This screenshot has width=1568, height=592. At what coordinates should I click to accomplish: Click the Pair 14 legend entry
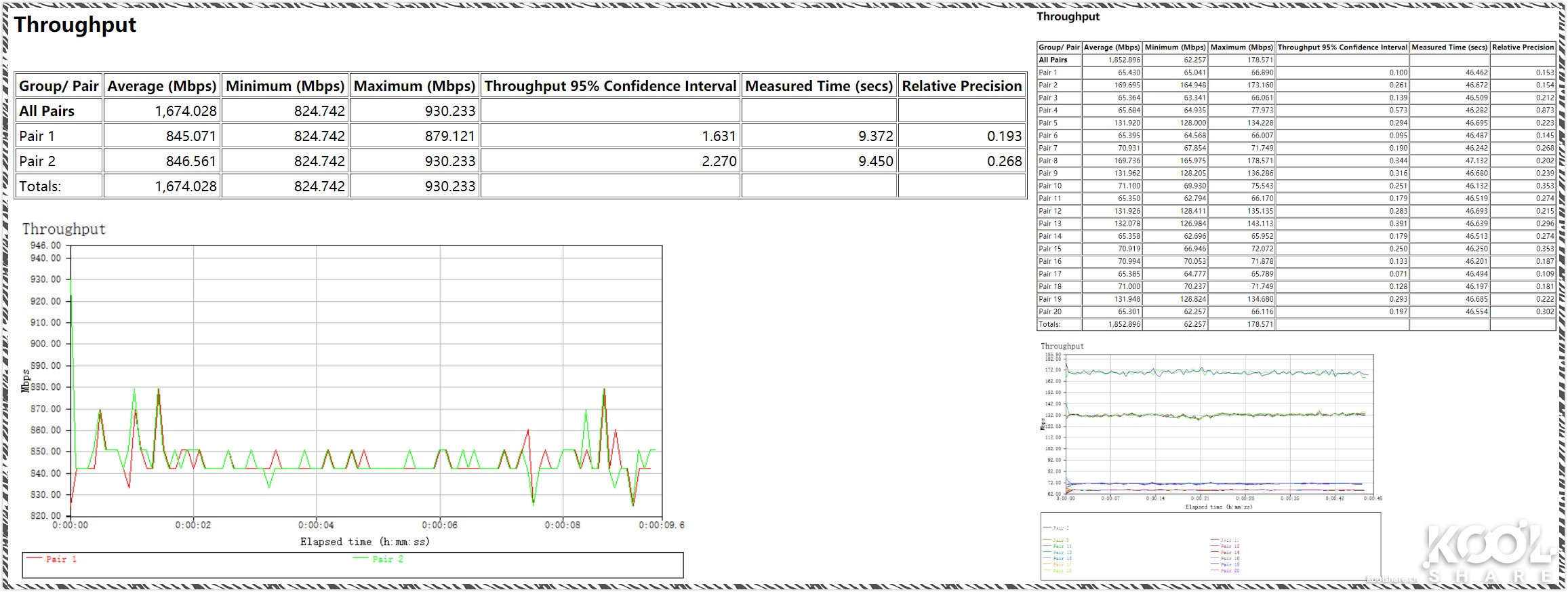[1230, 553]
